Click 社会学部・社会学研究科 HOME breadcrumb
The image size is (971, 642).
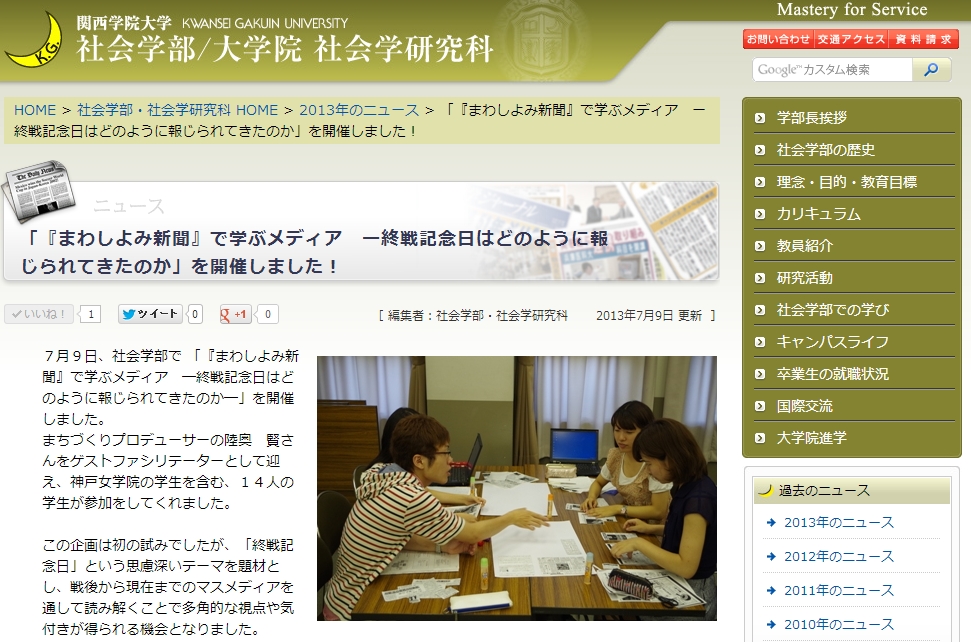pos(177,110)
